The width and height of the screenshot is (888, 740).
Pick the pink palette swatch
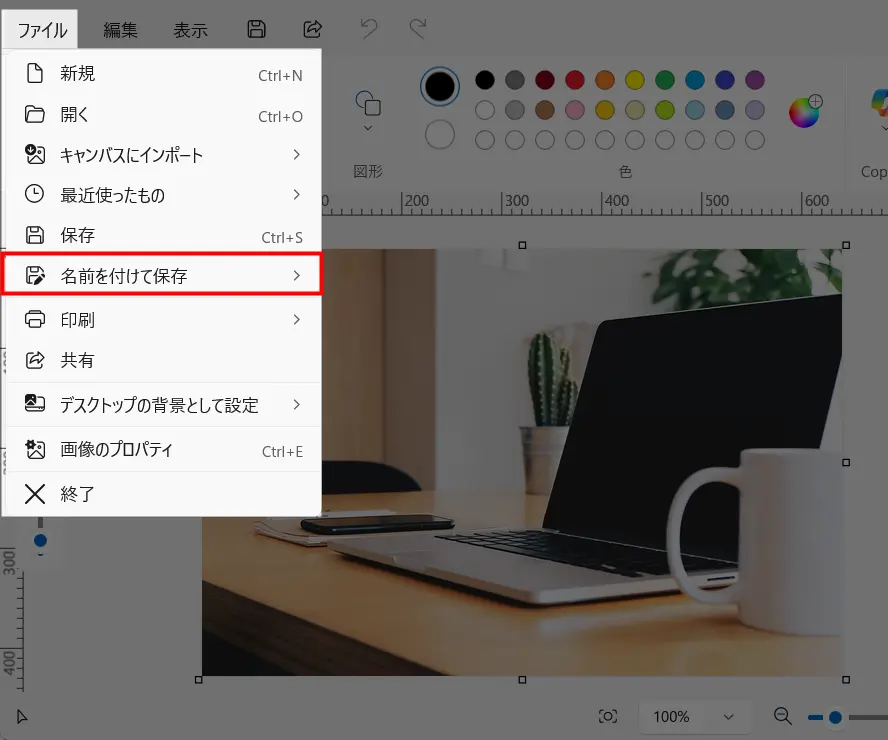[x=575, y=110]
